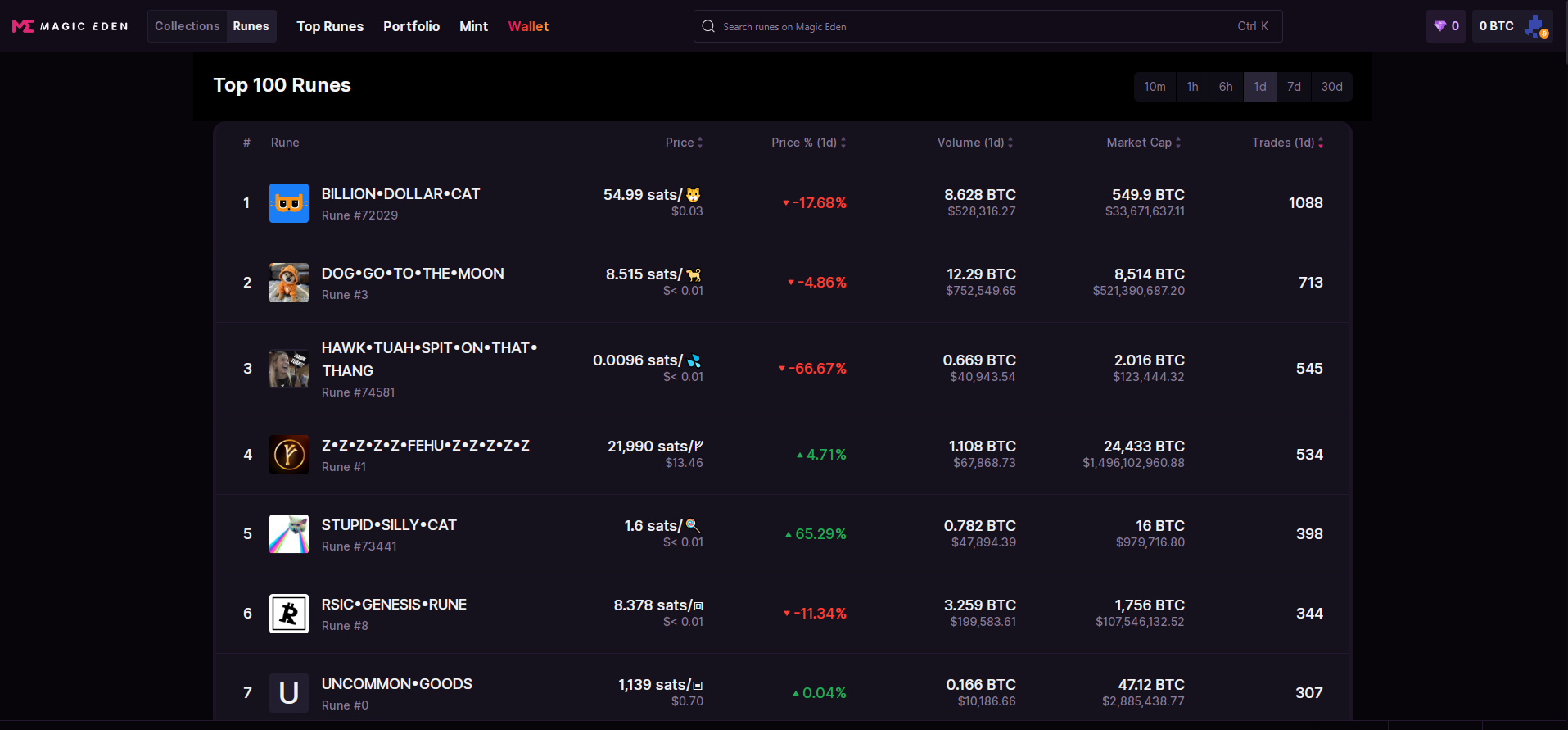The height and width of the screenshot is (730, 1568).
Task: Select the 6h timeframe
Action: pos(1226,87)
